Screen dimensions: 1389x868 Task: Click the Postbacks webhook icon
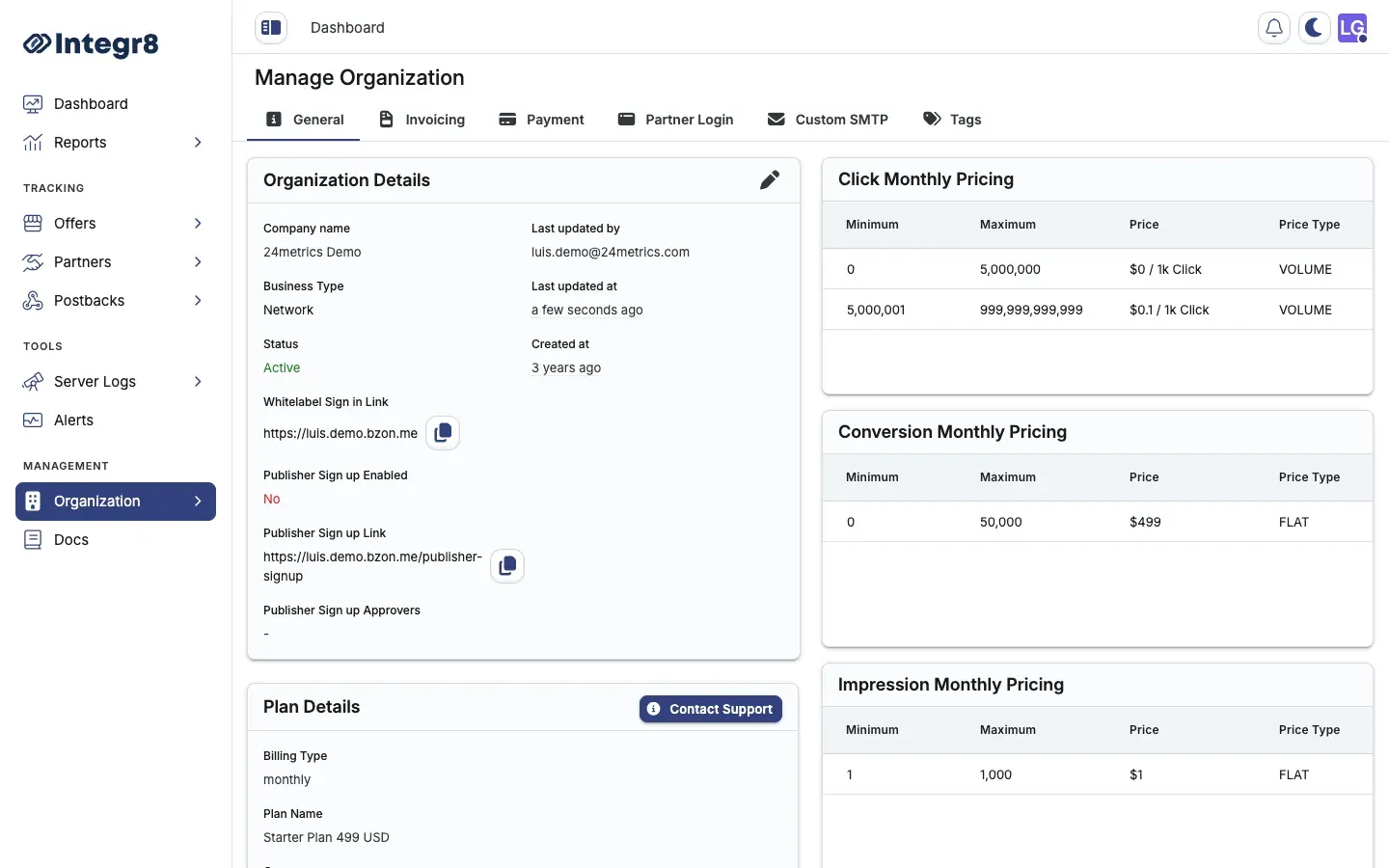(x=33, y=301)
